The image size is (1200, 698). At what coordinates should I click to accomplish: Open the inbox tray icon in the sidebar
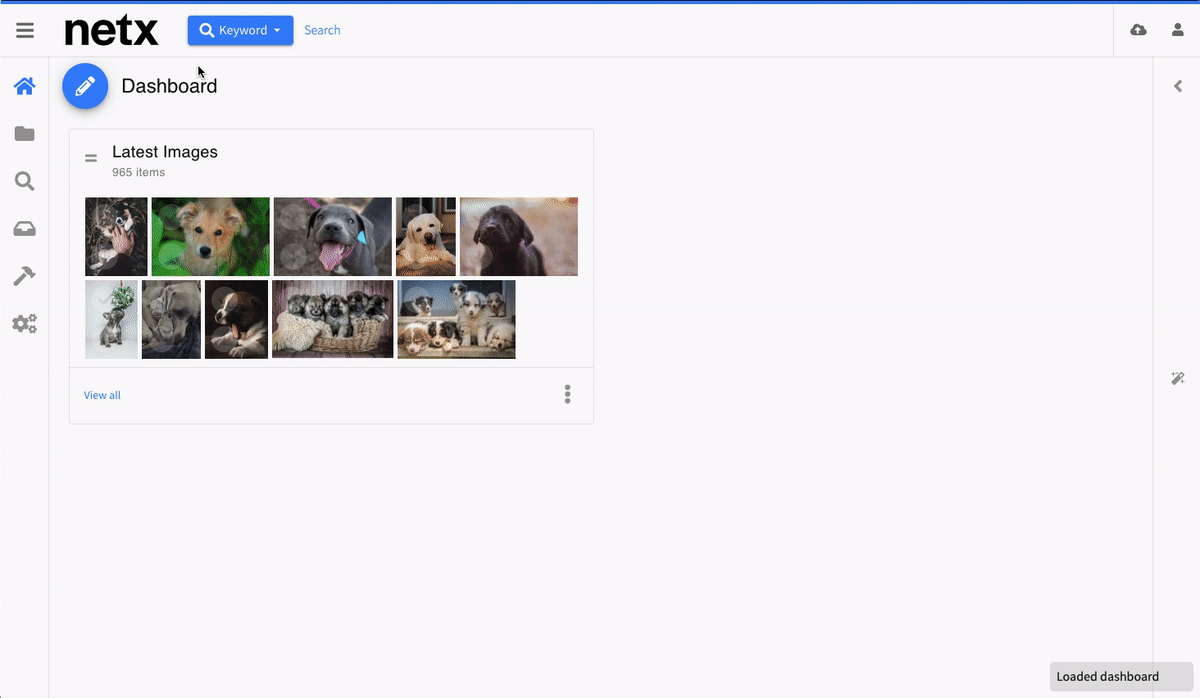tap(25, 229)
